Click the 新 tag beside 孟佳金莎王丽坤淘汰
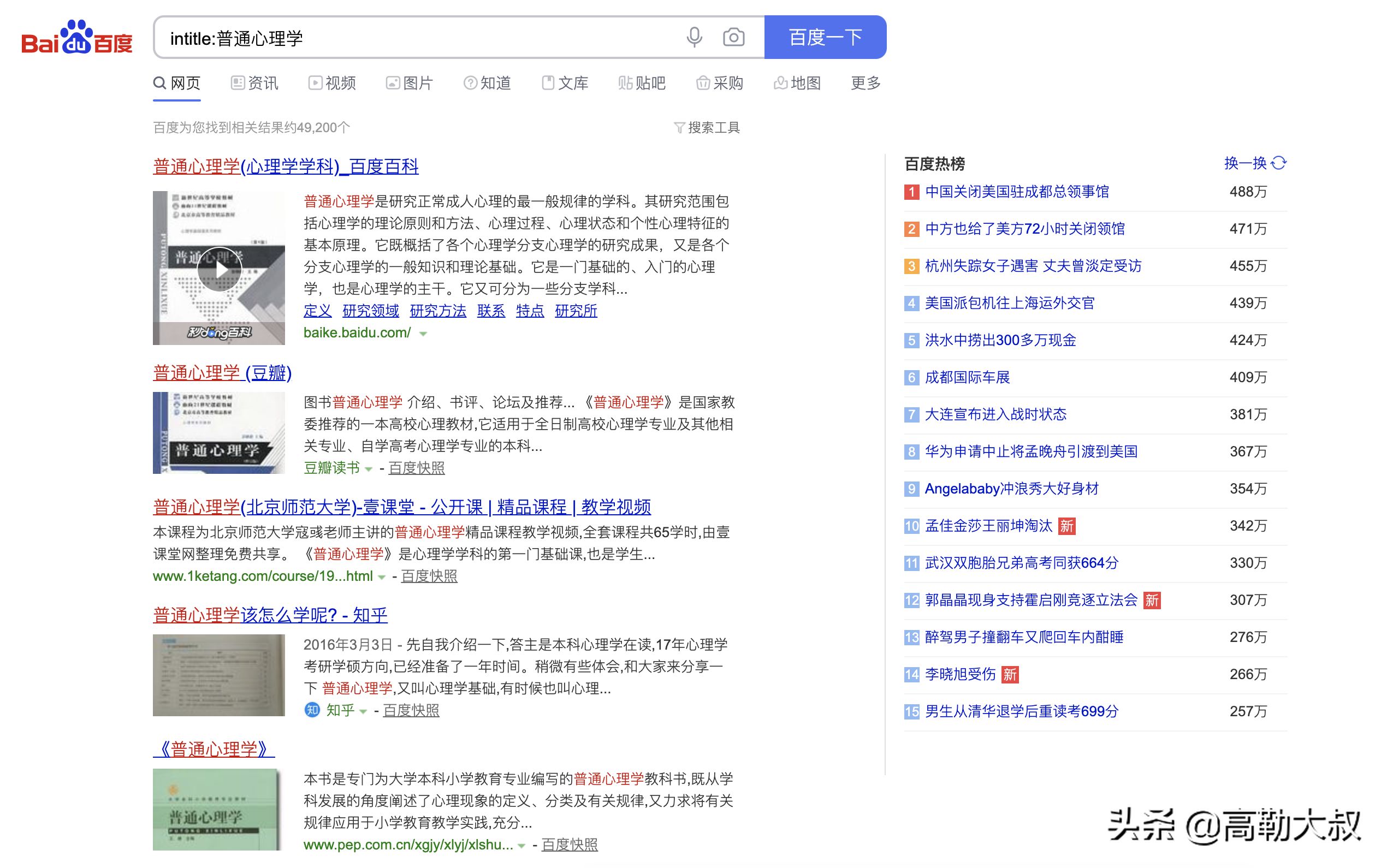The image size is (1387, 868). coord(1066,526)
